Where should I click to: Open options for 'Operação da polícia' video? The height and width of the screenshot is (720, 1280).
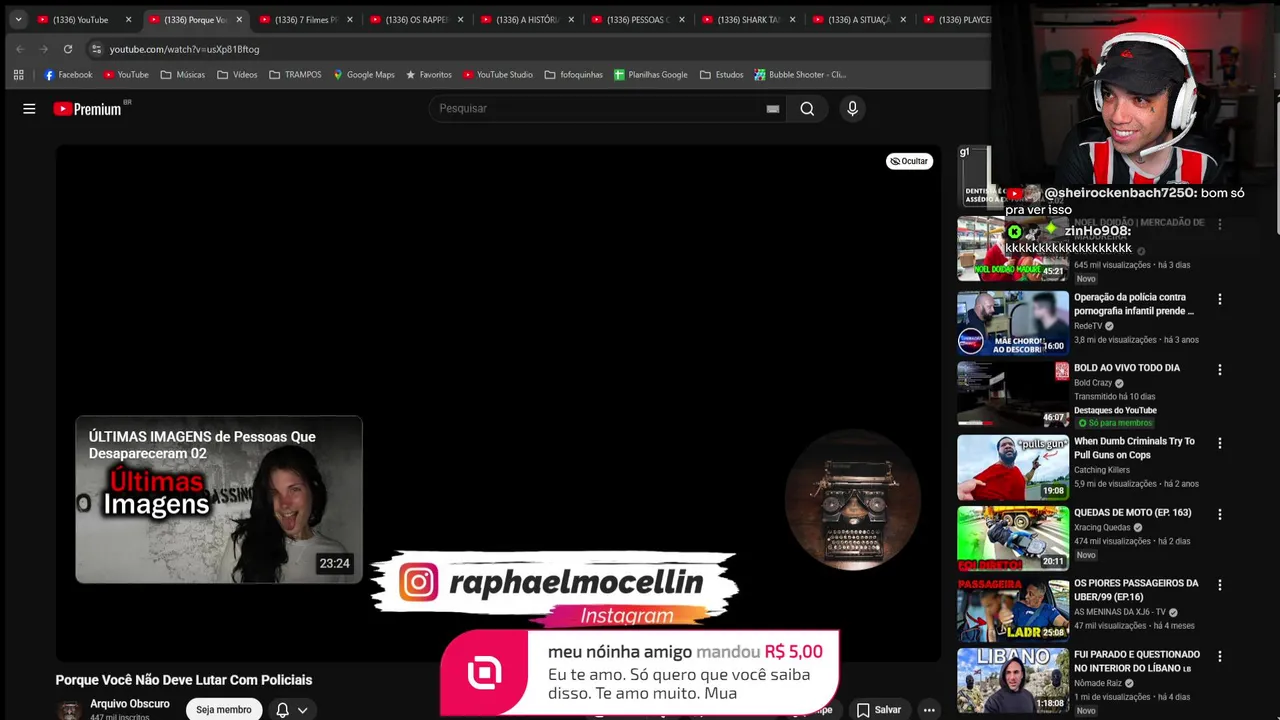click(x=1219, y=299)
